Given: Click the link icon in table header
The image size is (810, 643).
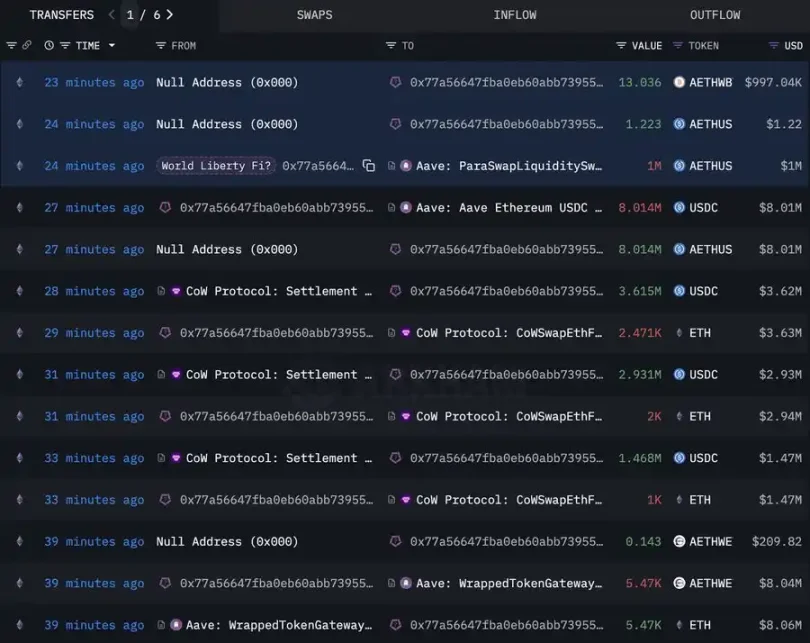Looking at the screenshot, I should [27, 46].
